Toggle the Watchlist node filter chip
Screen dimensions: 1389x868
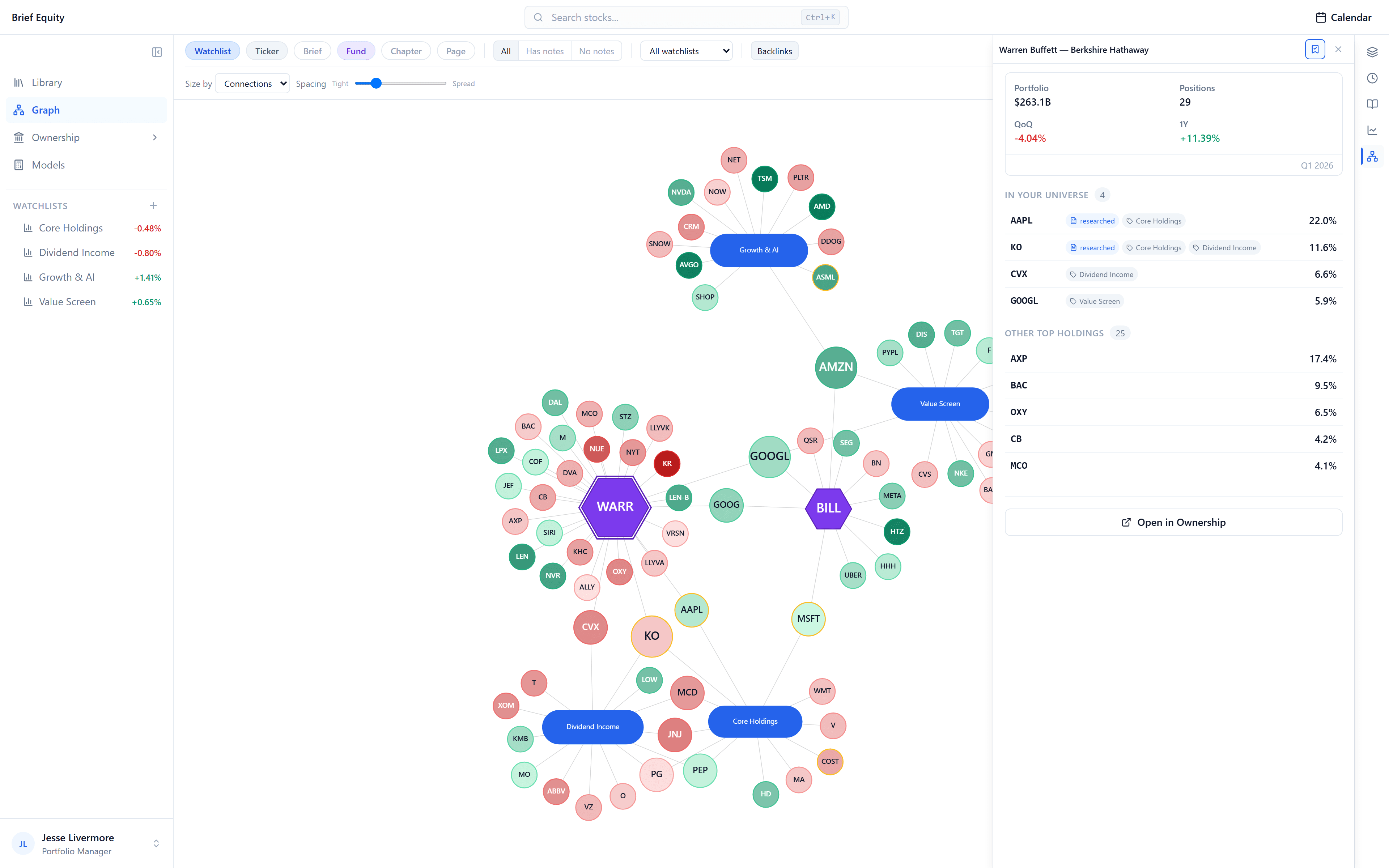pos(212,51)
